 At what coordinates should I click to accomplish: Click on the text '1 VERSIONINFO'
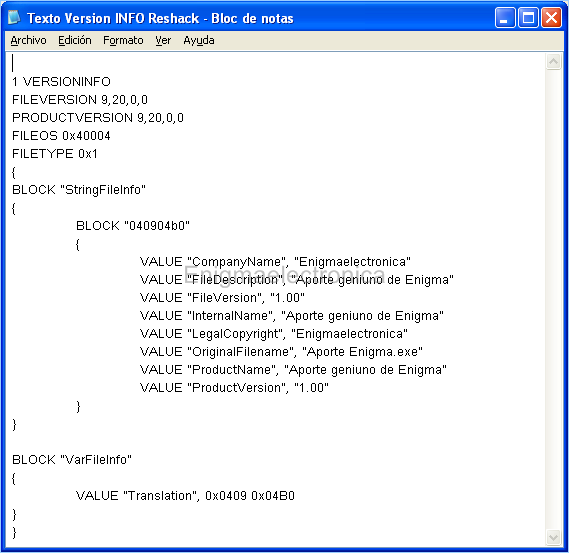pos(61,82)
